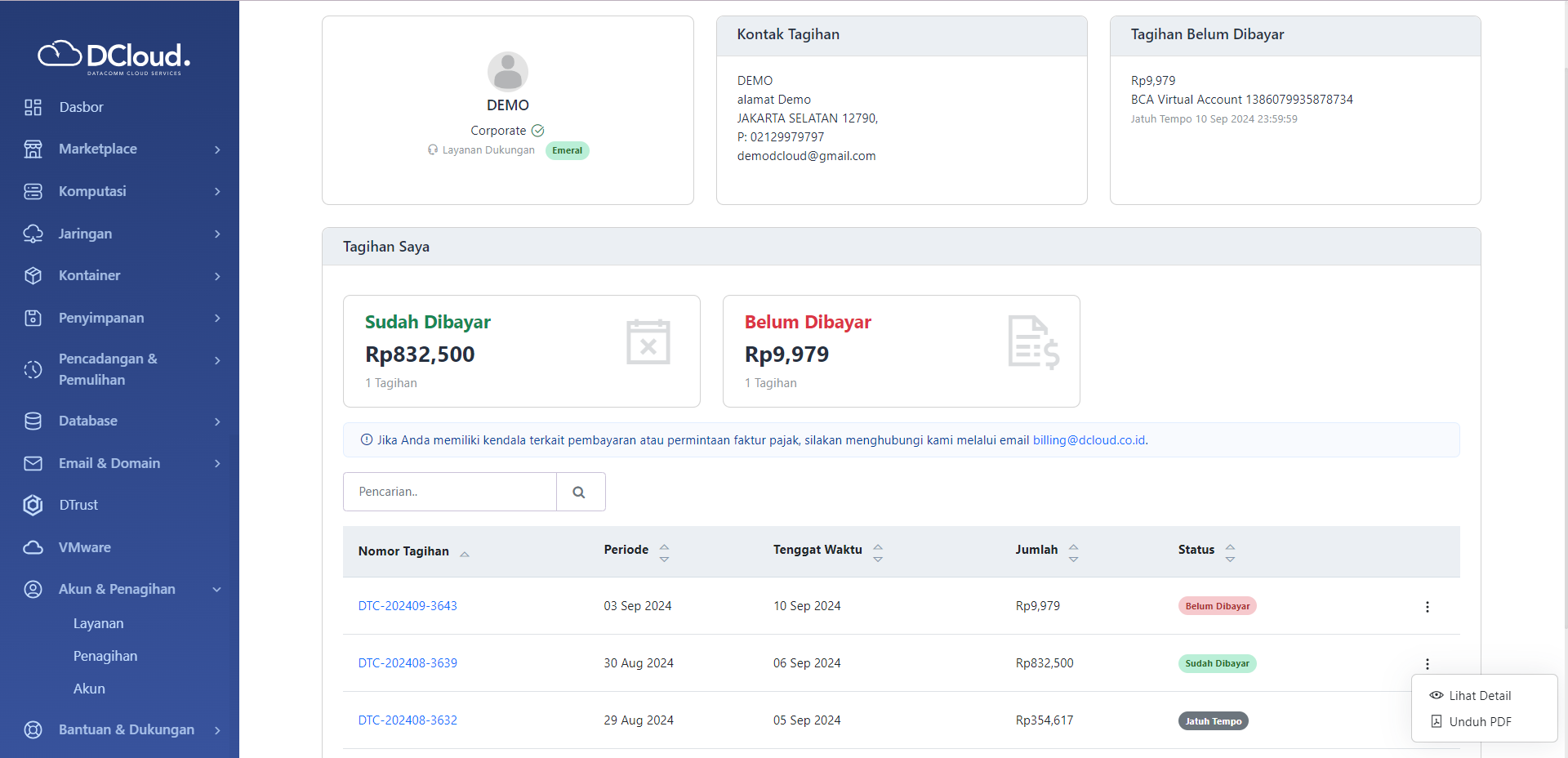Click the Database sidebar icon
The width and height of the screenshot is (1568, 758).
click(33, 421)
